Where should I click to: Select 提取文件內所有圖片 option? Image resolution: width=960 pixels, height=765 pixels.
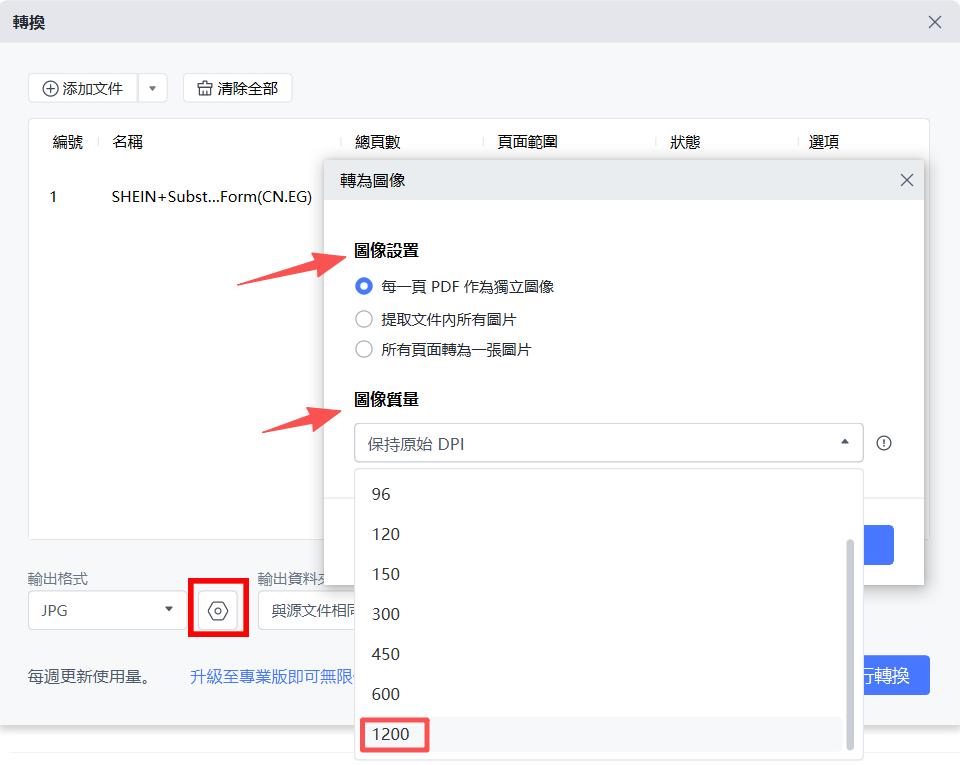[363, 318]
